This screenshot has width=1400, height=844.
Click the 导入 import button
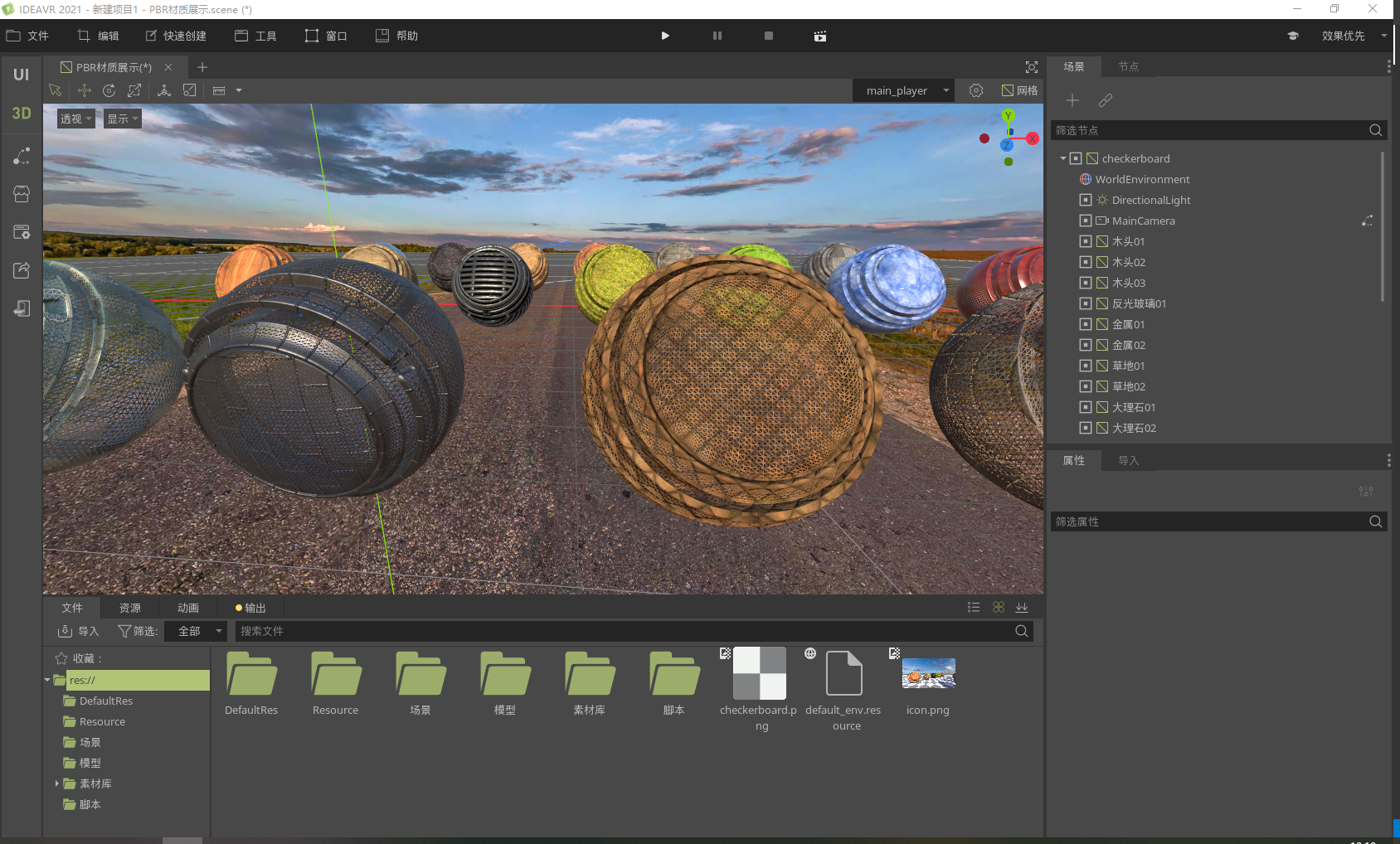pos(78,631)
